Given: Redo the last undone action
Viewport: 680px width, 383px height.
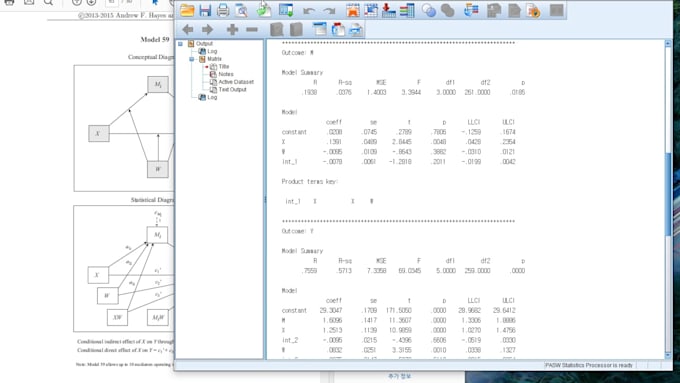Looking at the screenshot, I should 329,10.
